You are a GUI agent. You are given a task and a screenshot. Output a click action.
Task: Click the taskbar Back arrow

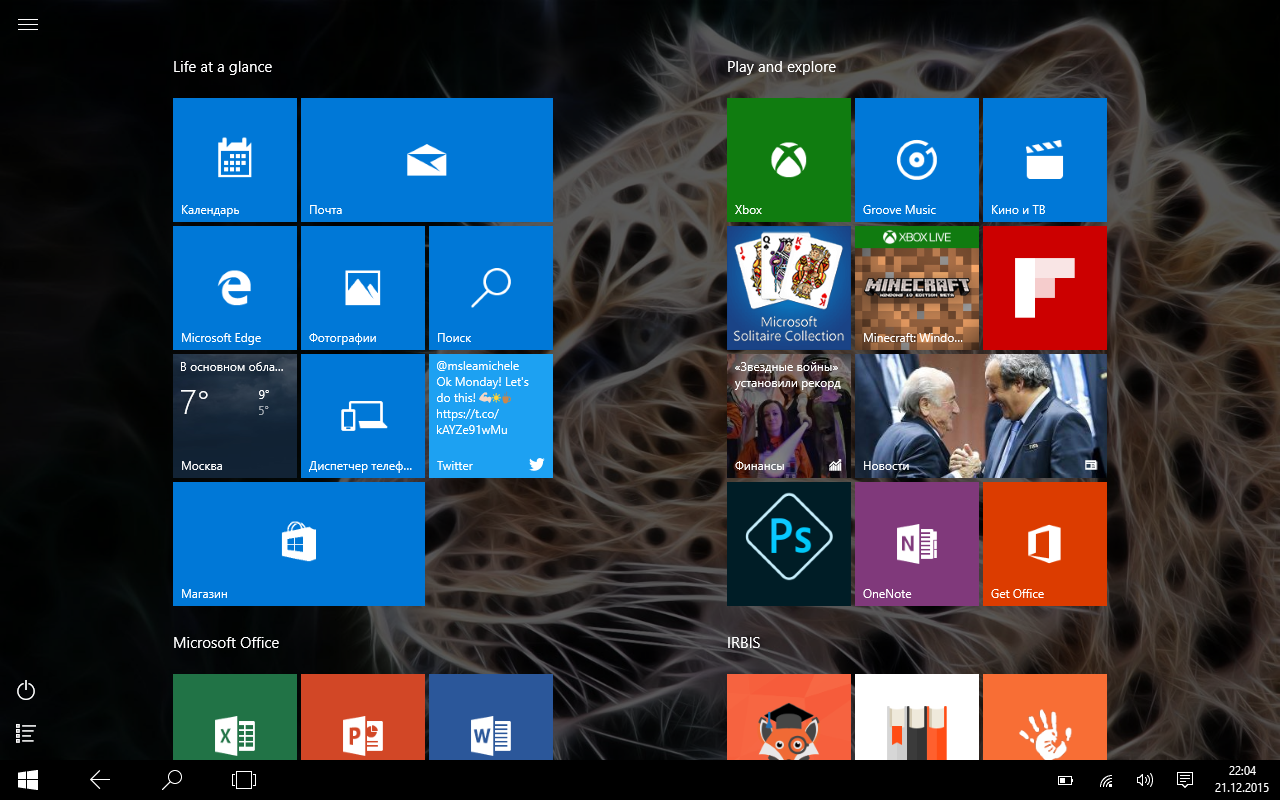(100, 780)
